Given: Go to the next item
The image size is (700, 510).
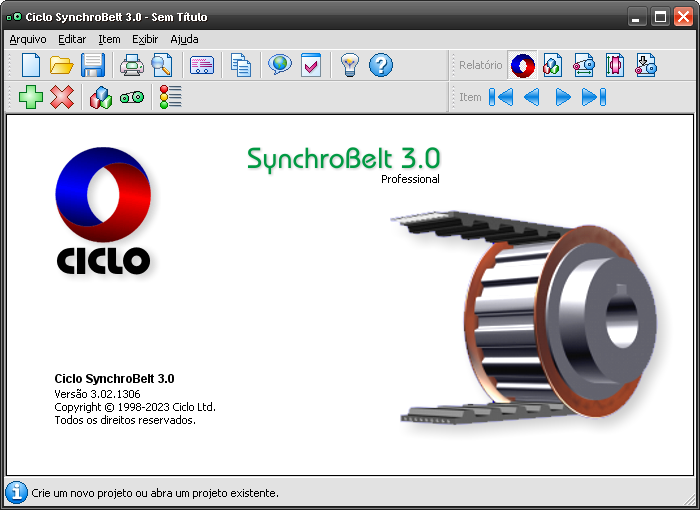Looking at the screenshot, I should (x=563, y=97).
